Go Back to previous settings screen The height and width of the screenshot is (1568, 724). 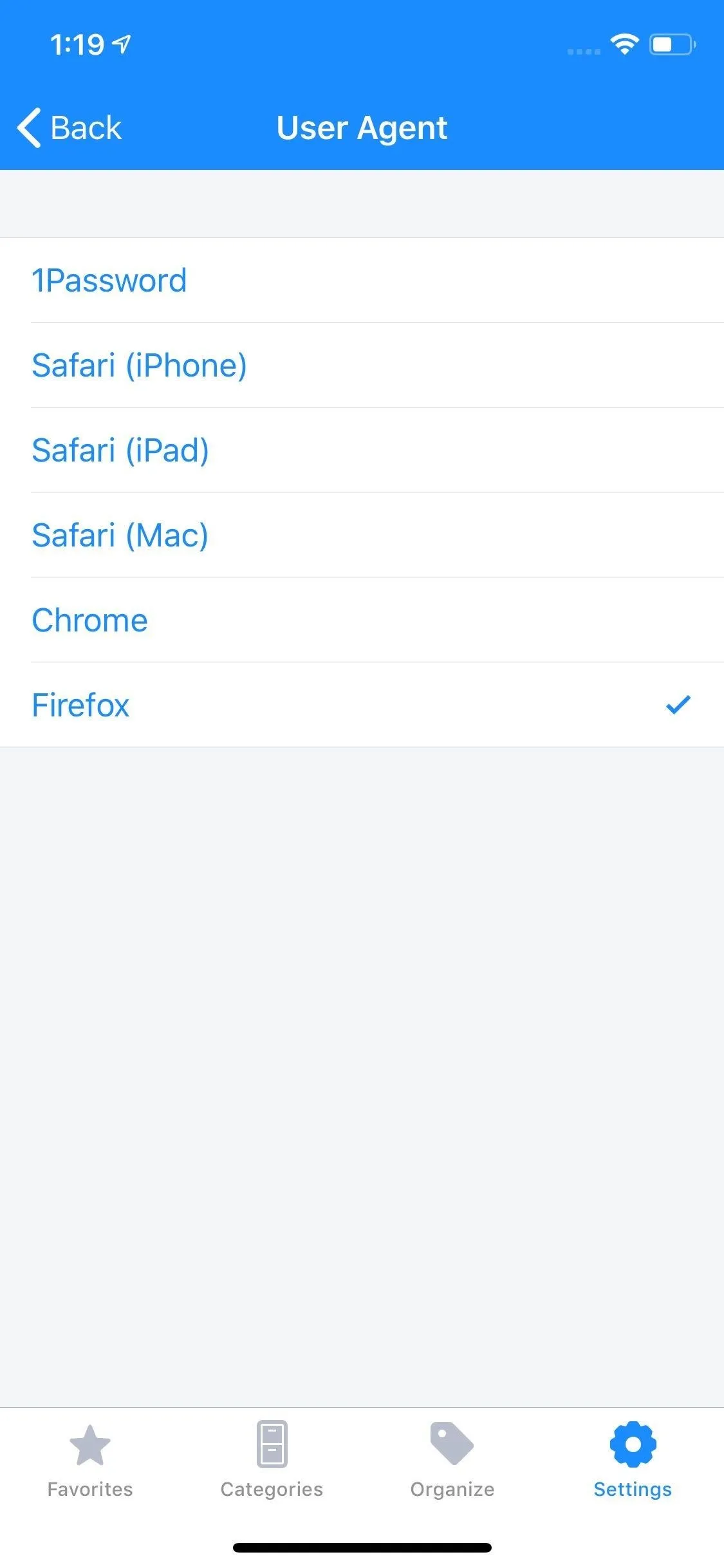(x=70, y=127)
